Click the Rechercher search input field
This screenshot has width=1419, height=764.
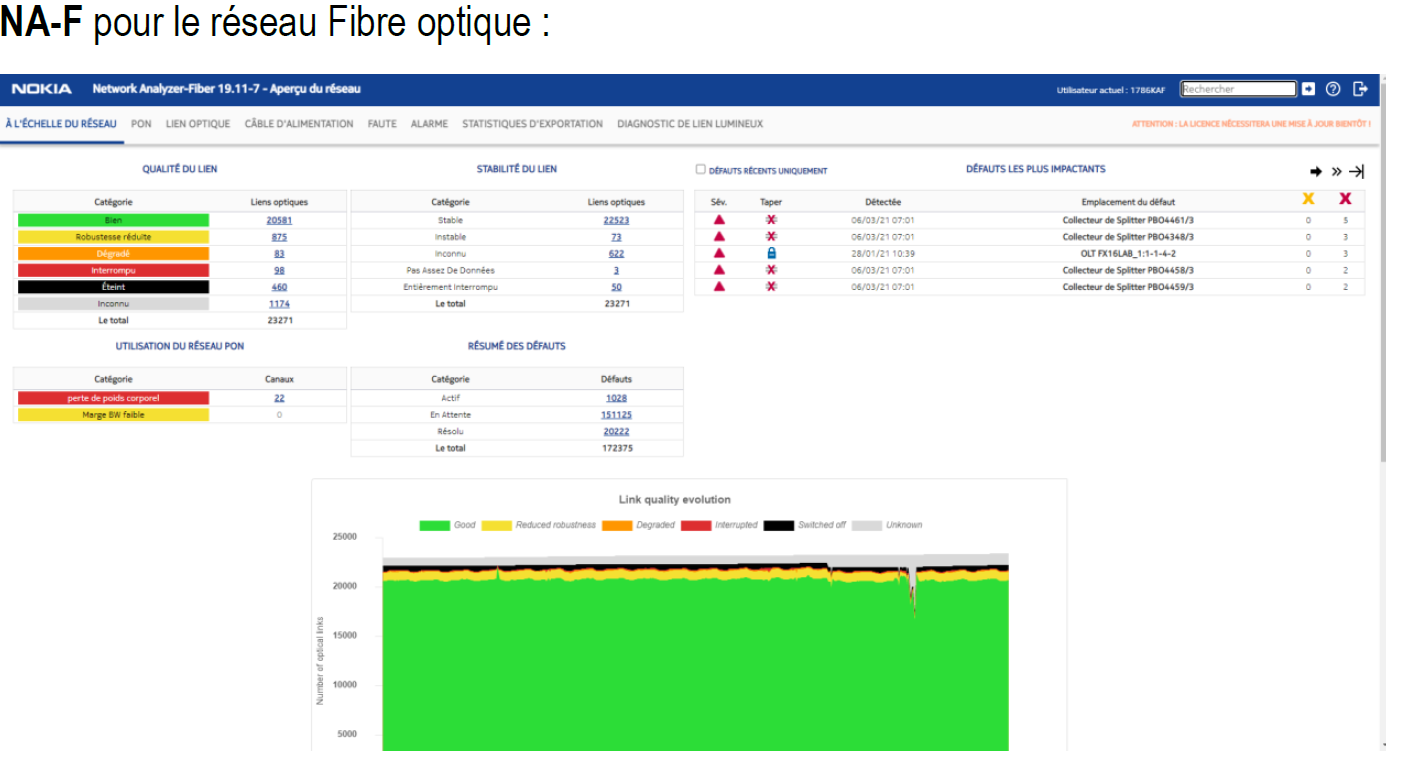1238,89
